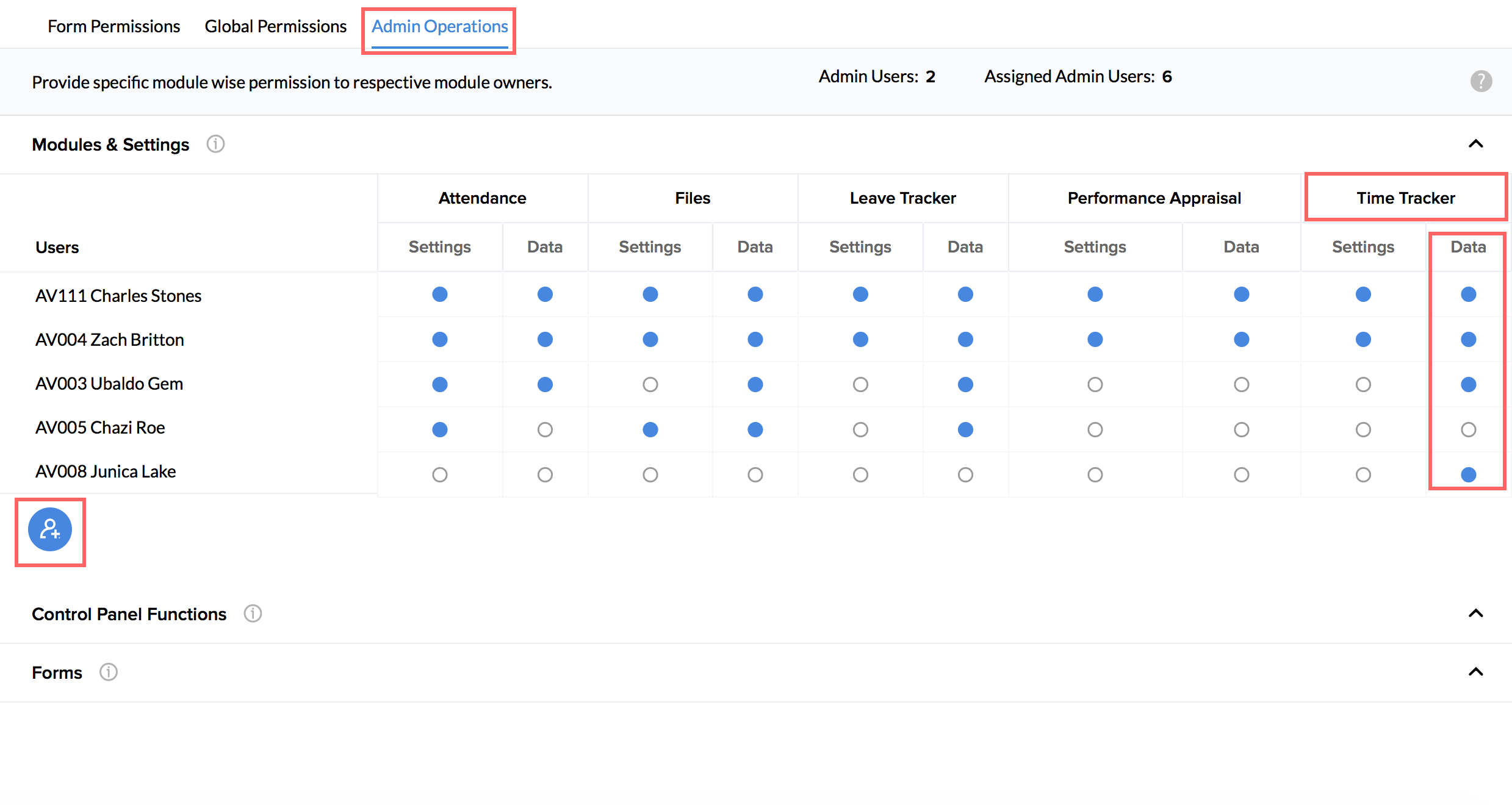The height and width of the screenshot is (805, 1512).
Task: Open the Global Permissions tab
Action: tap(275, 27)
